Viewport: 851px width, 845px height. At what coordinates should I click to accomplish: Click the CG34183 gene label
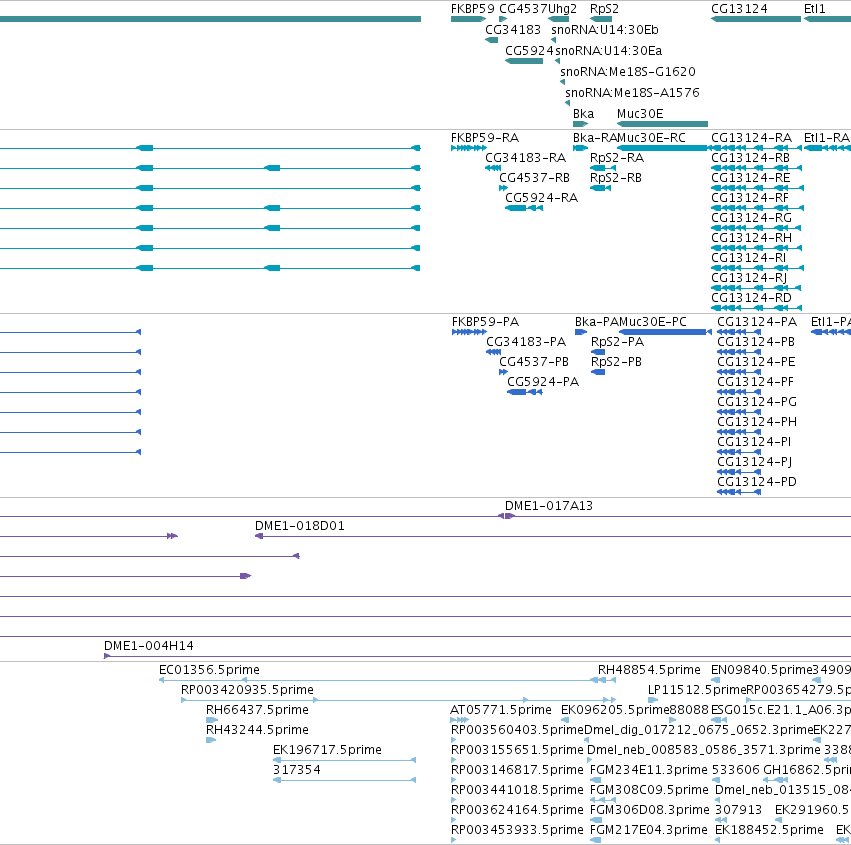pyautogui.click(x=513, y=29)
